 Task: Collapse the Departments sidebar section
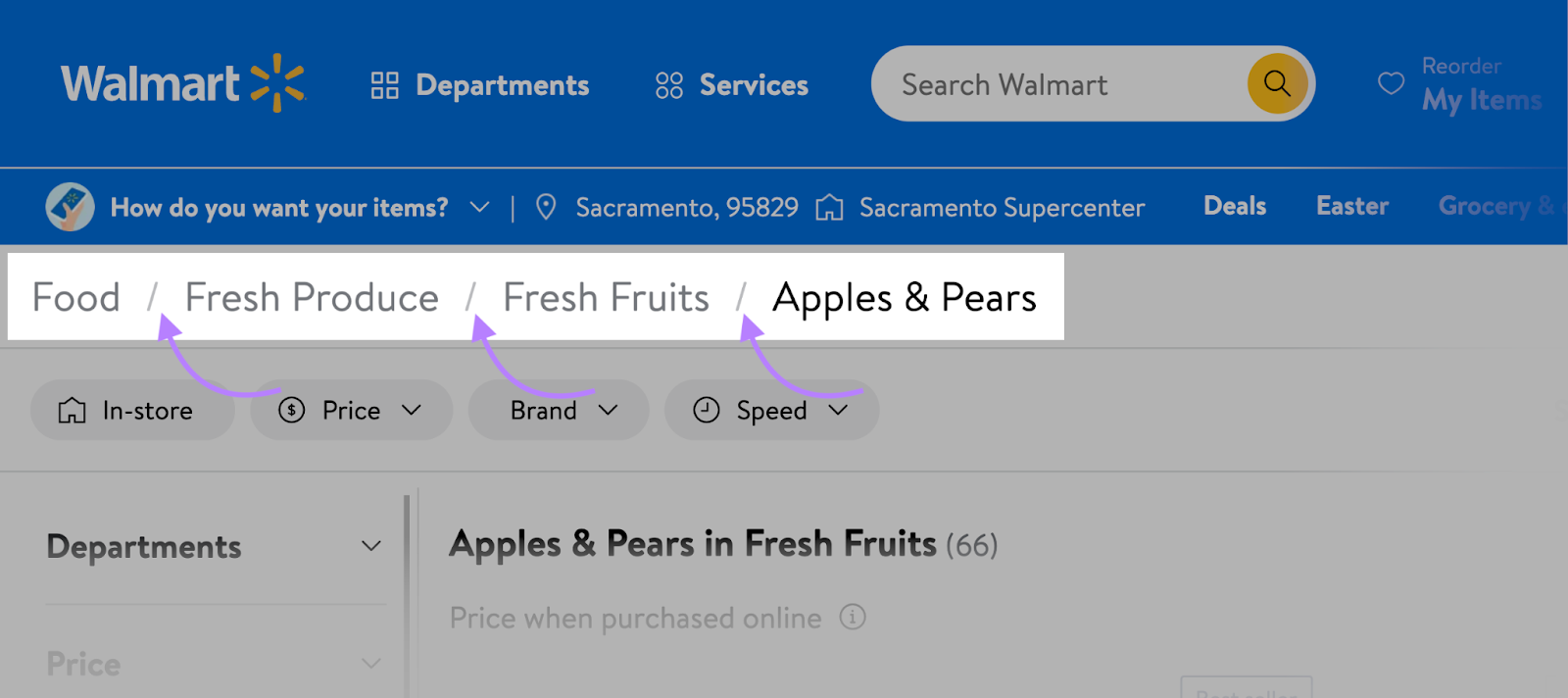pos(370,546)
